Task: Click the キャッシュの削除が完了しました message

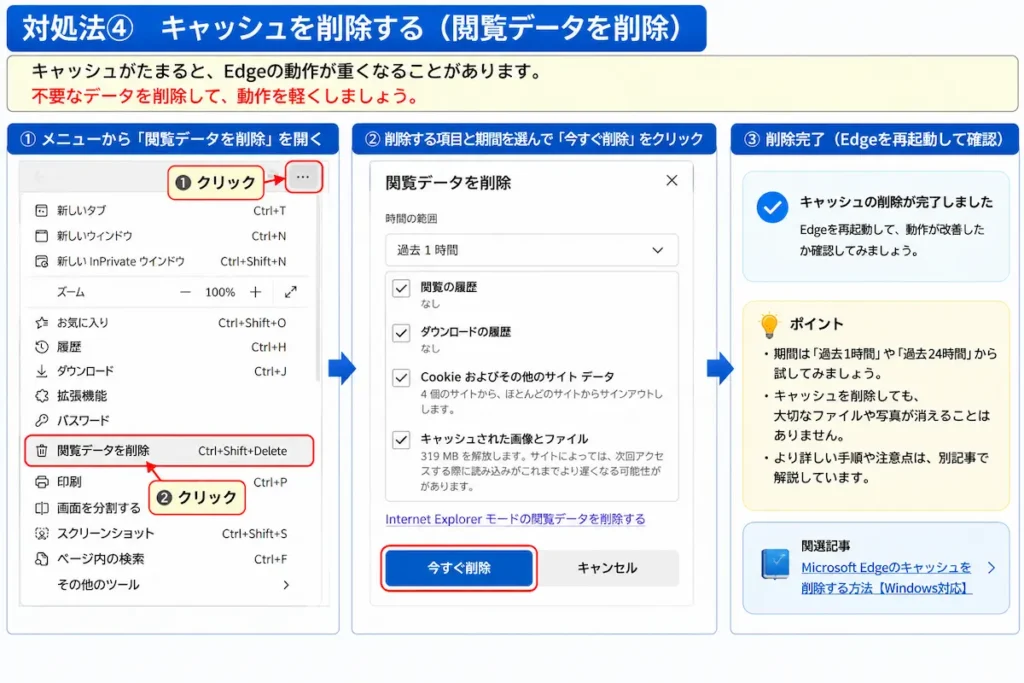Action: point(896,202)
